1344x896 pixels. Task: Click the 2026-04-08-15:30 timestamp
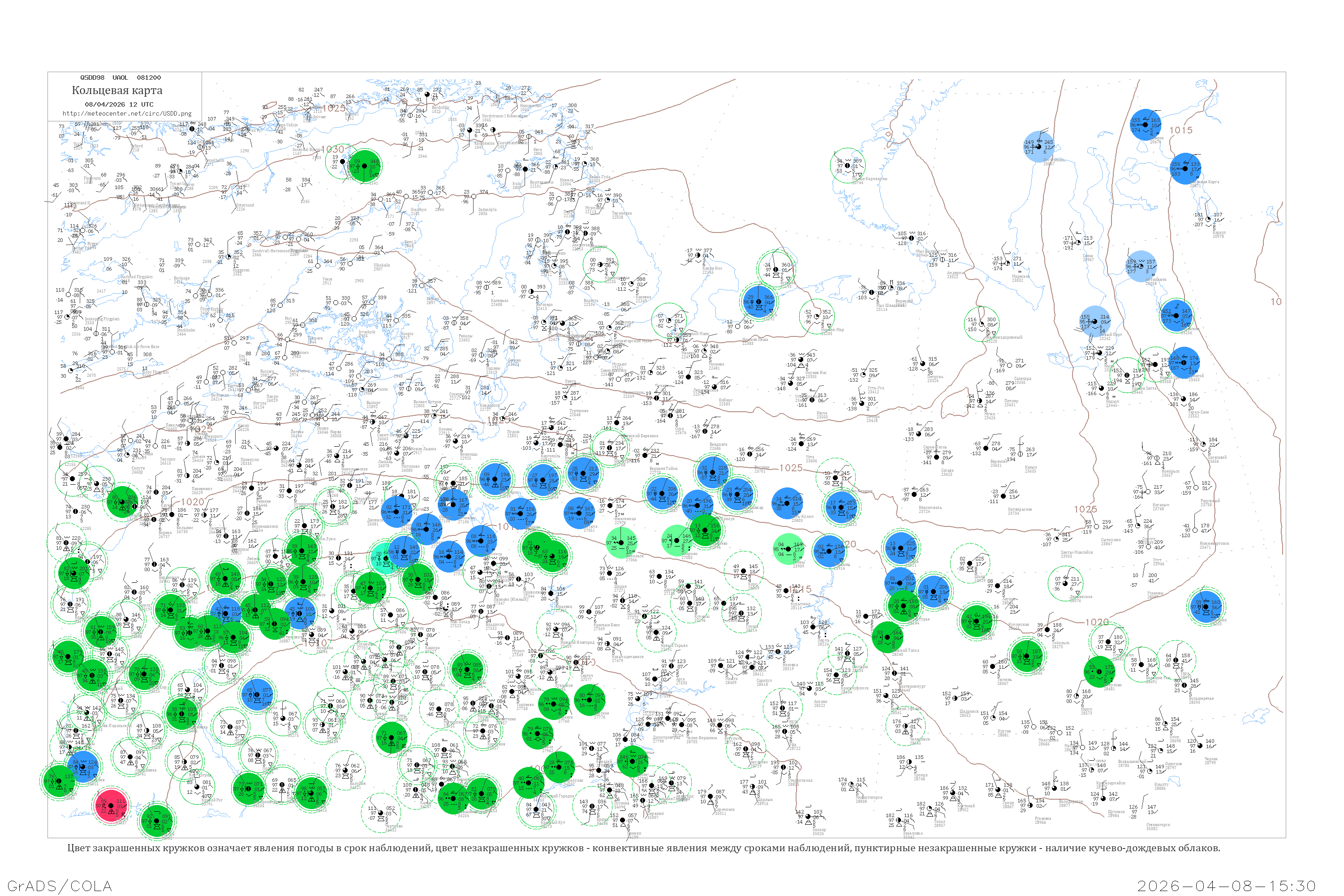pyautogui.click(x=1227, y=886)
